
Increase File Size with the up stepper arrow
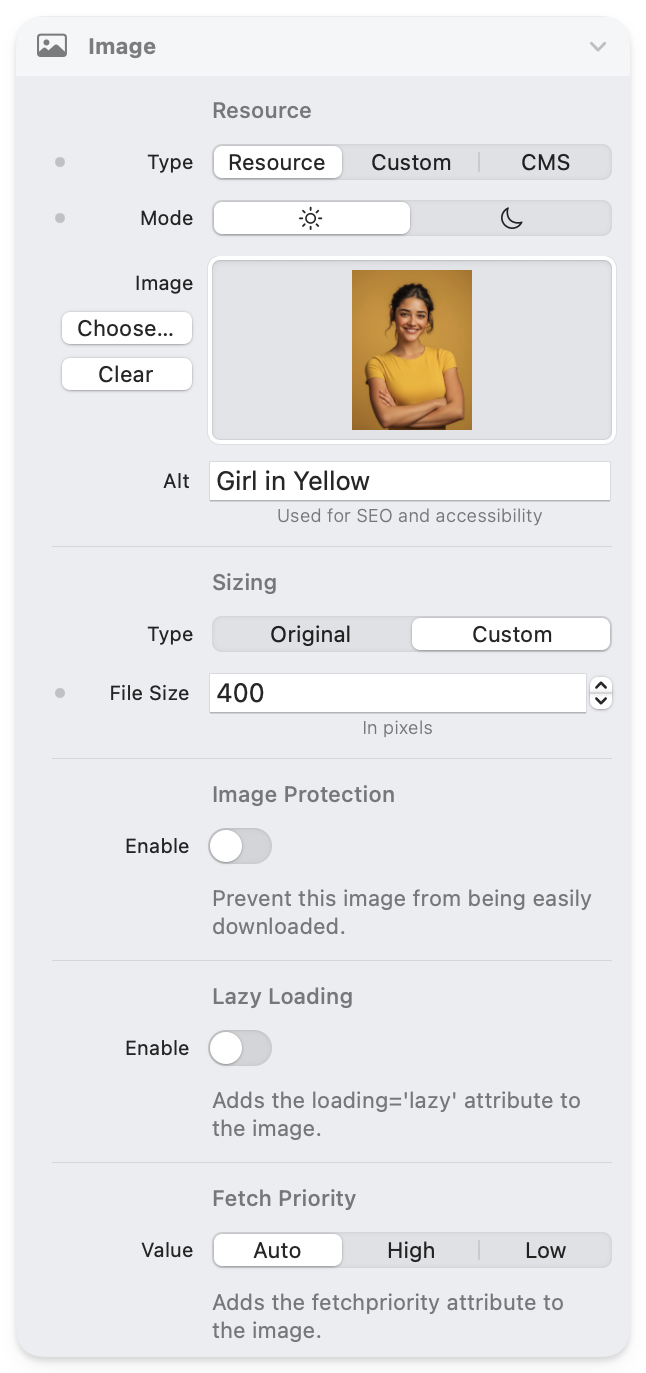(601, 685)
